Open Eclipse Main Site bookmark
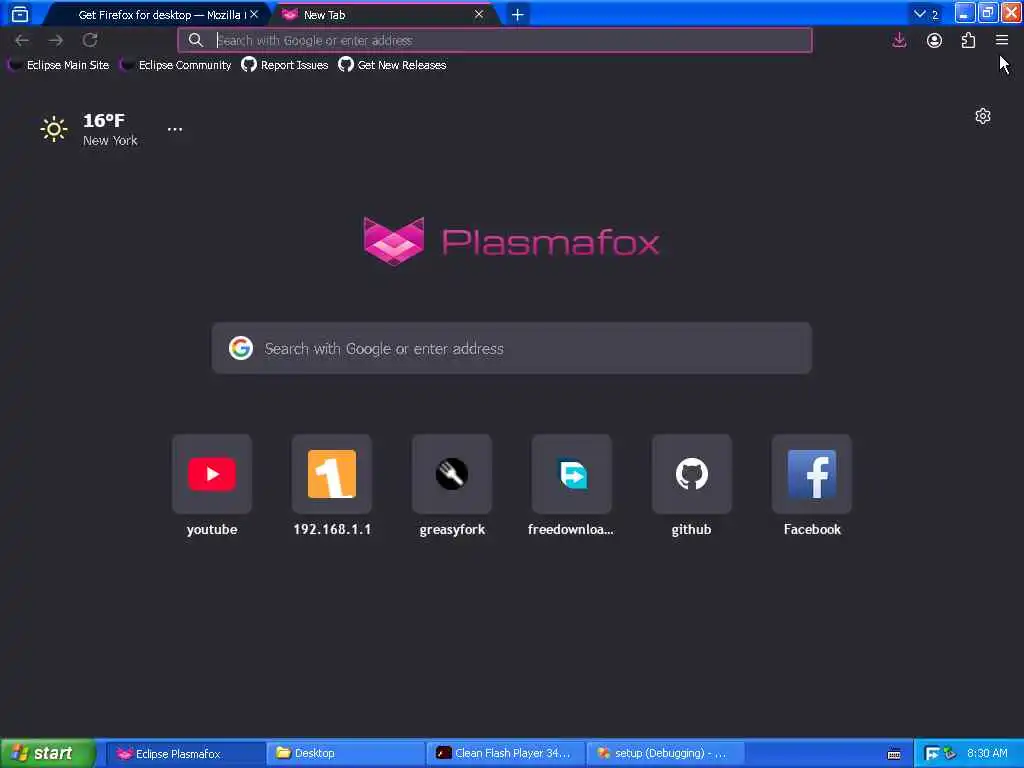The height and width of the screenshot is (768, 1024). click(x=59, y=65)
